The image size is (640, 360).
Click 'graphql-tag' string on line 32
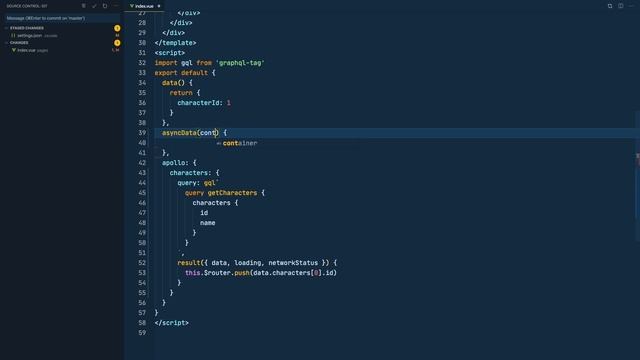(240, 63)
